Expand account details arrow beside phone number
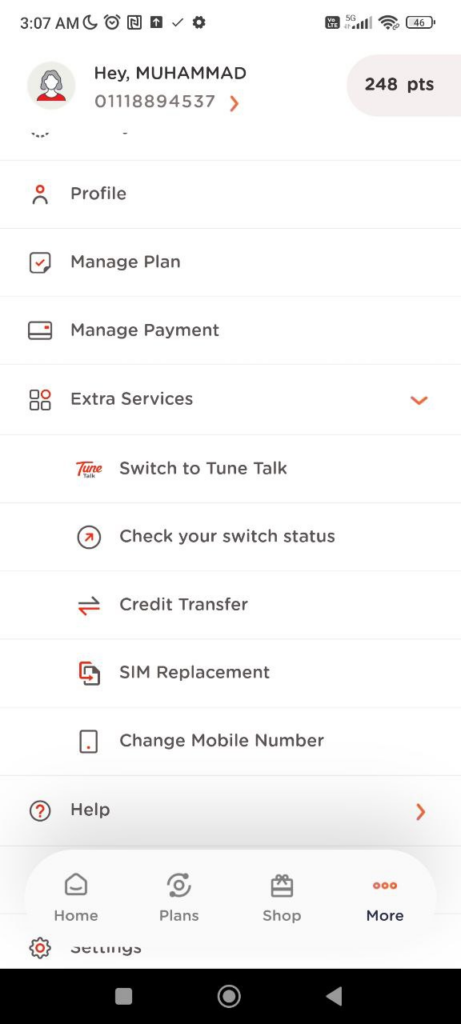This screenshot has width=461, height=1024. (234, 103)
